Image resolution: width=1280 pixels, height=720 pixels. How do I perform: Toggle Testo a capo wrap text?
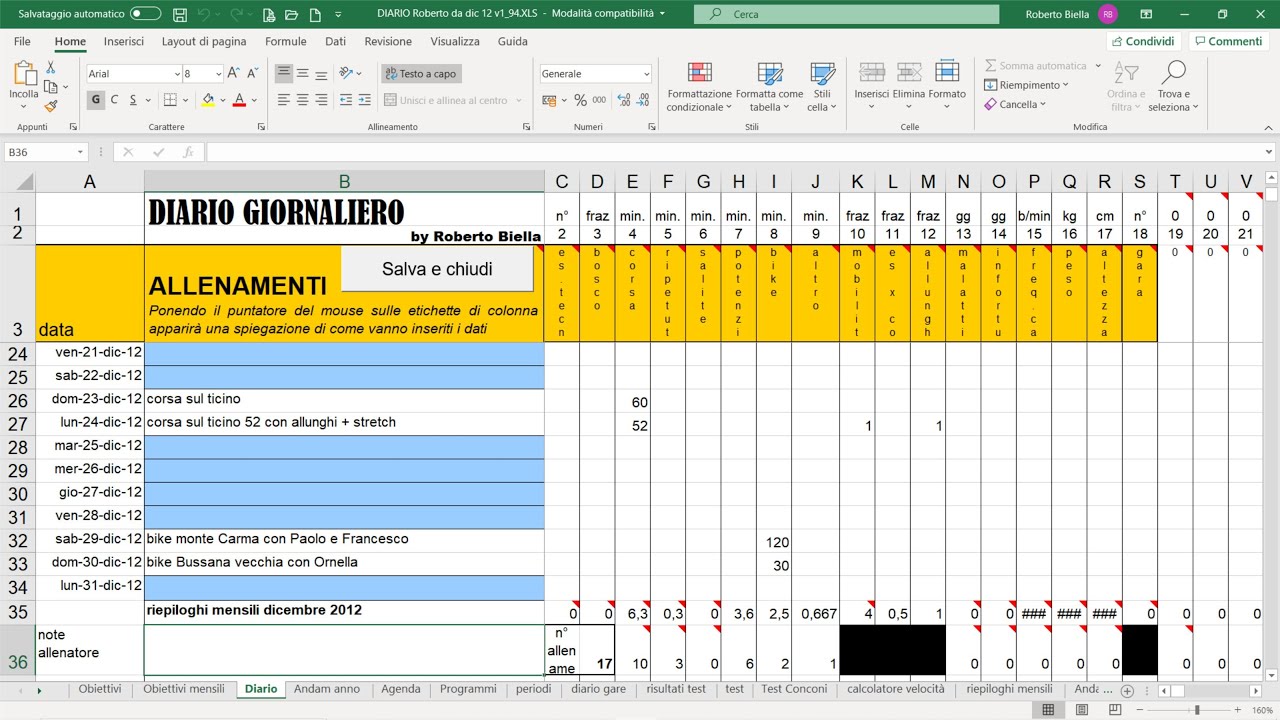(x=421, y=74)
